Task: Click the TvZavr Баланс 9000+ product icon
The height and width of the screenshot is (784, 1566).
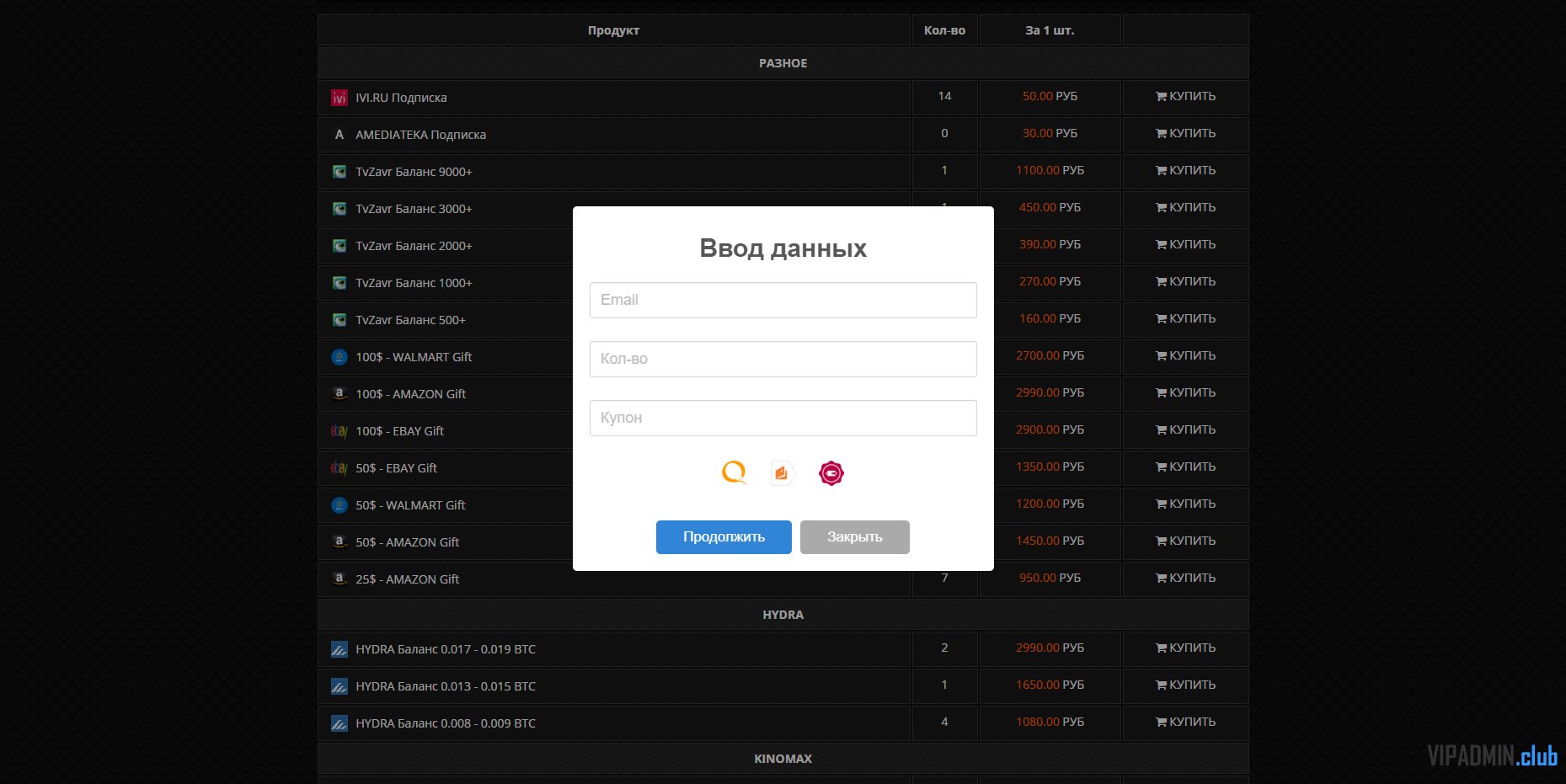Action: (x=339, y=172)
